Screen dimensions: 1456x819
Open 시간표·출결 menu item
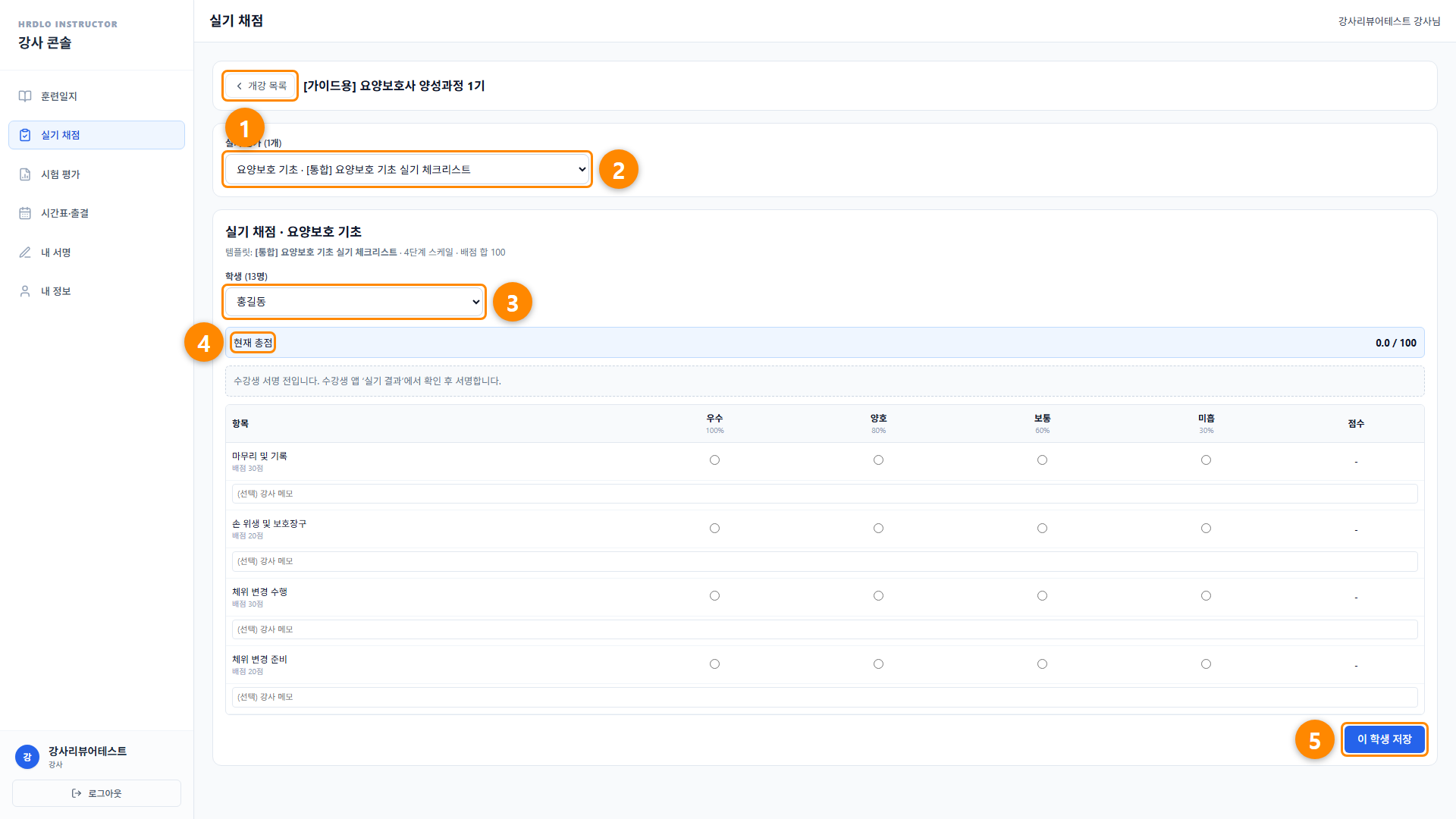[96, 213]
